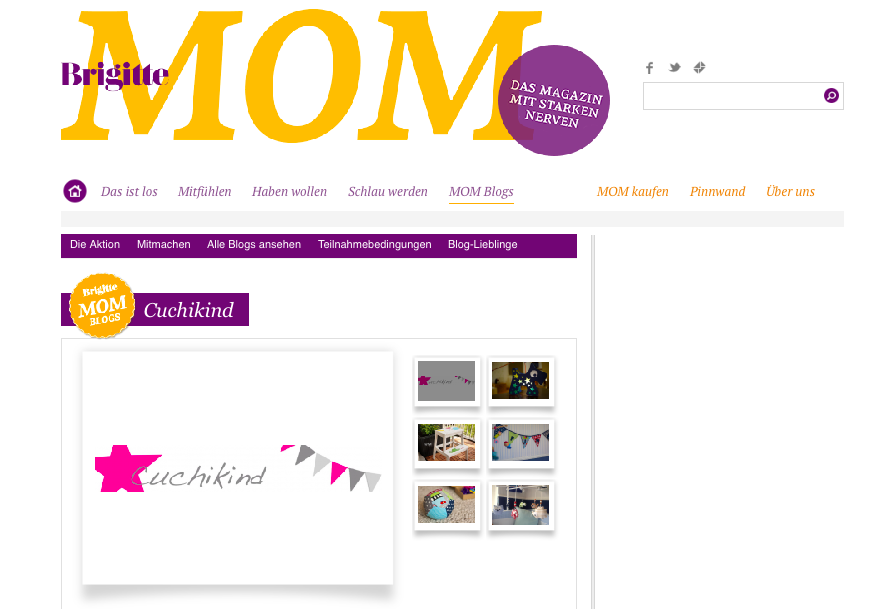
Task: Open the Facebook social icon
Action: (x=650, y=68)
